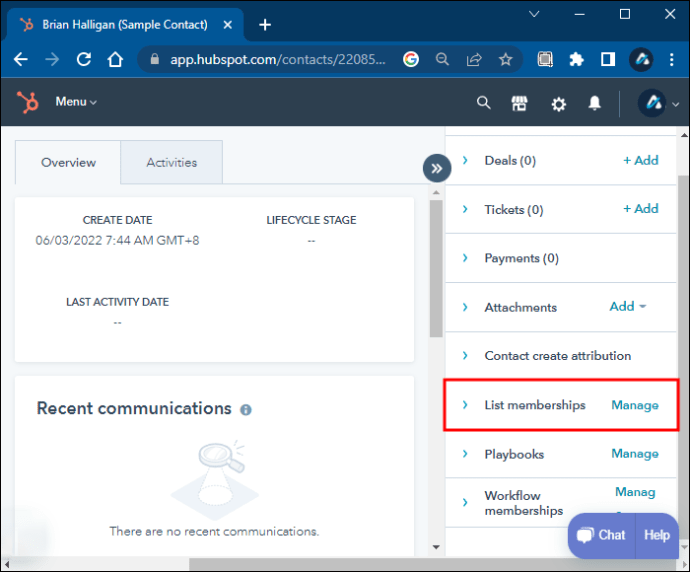Click Manage next to List memberships
Screen dimensions: 690x572
tap(635, 405)
